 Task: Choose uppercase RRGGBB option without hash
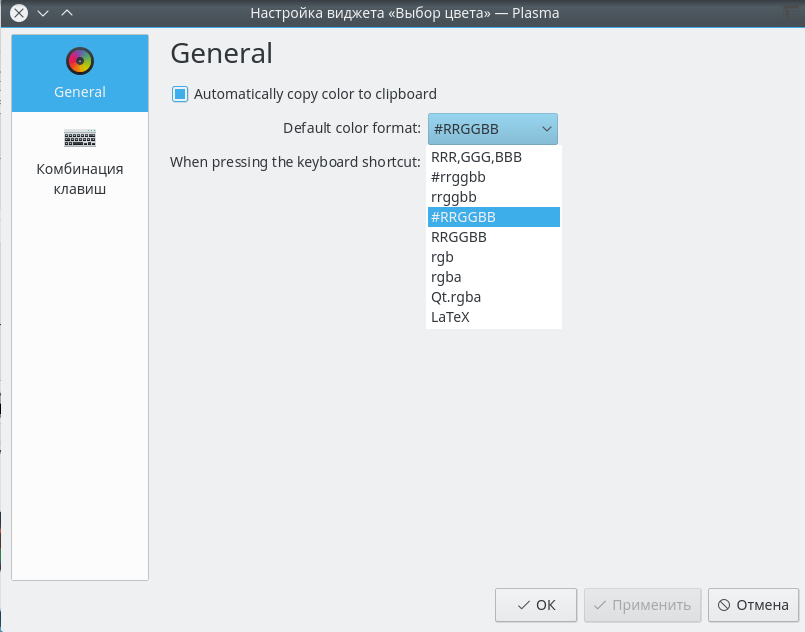pos(493,237)
